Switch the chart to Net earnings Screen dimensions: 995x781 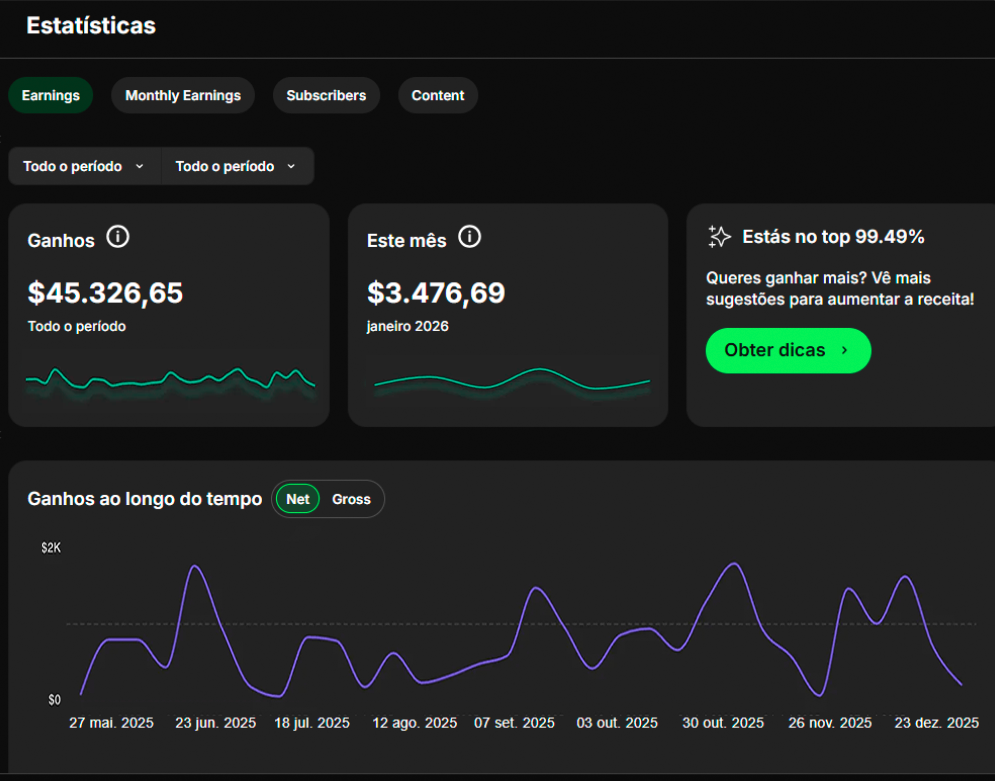tap(297, 499)
